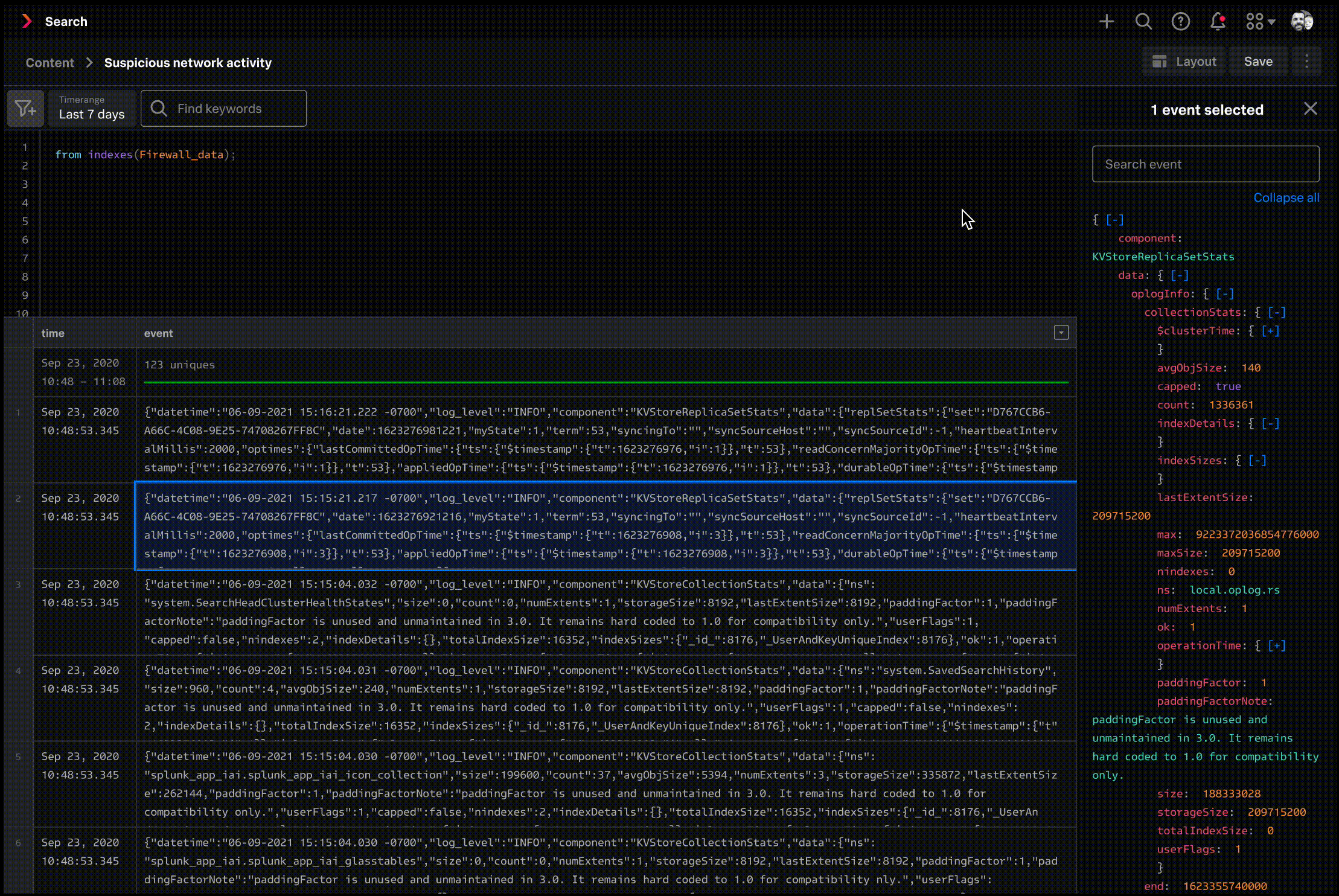1339x896 pixels.
Task: Click the Save button
Action: [x=1258, y=62]
